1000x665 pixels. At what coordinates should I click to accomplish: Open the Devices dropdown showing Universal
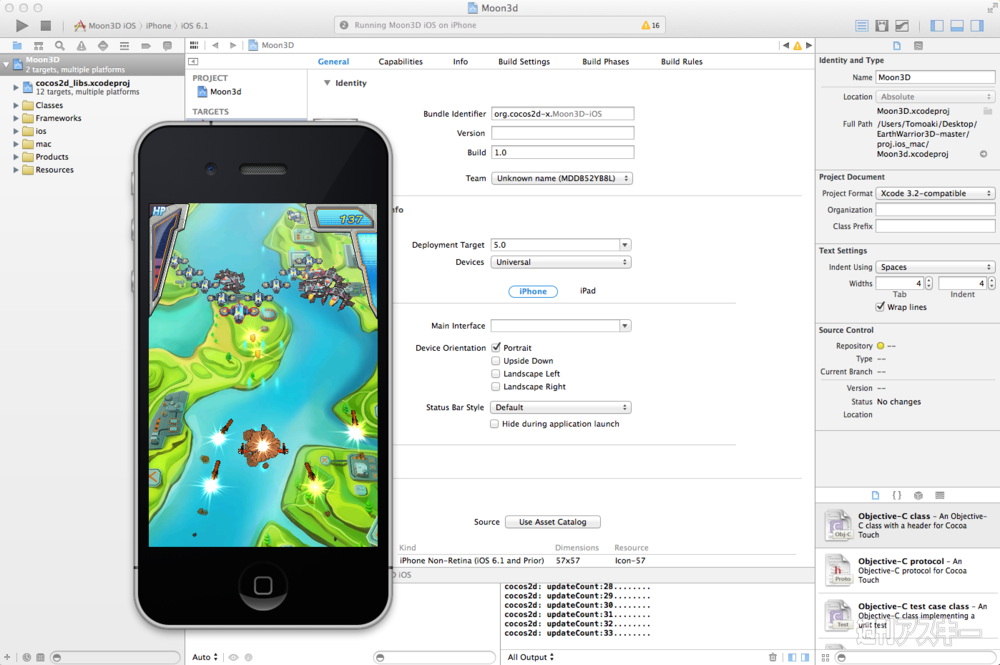(x=561, y=262)
